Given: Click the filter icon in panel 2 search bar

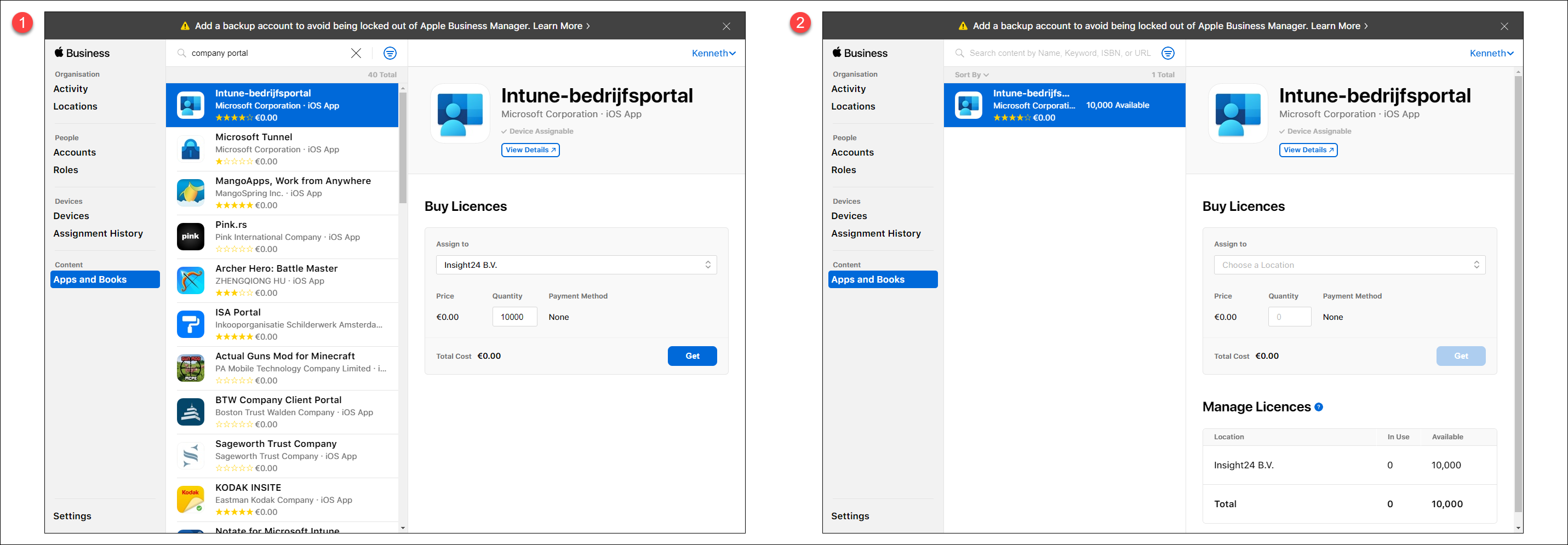Looking at the screenshot, I should tap(1168, 54).
